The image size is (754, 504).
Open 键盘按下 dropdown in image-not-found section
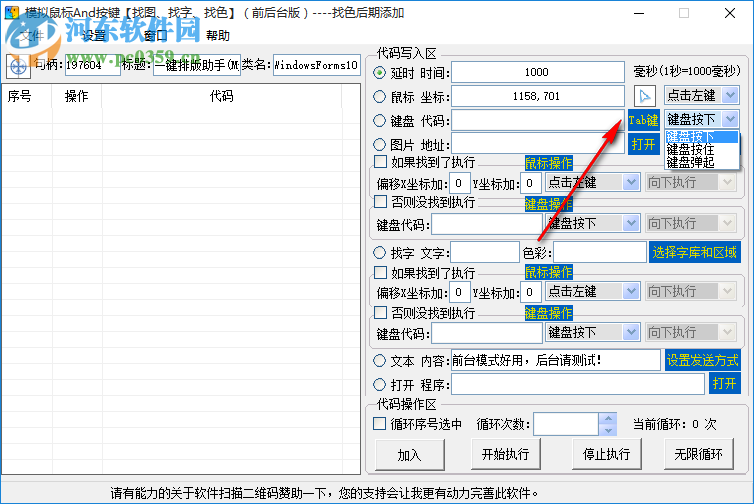[631, 223]
